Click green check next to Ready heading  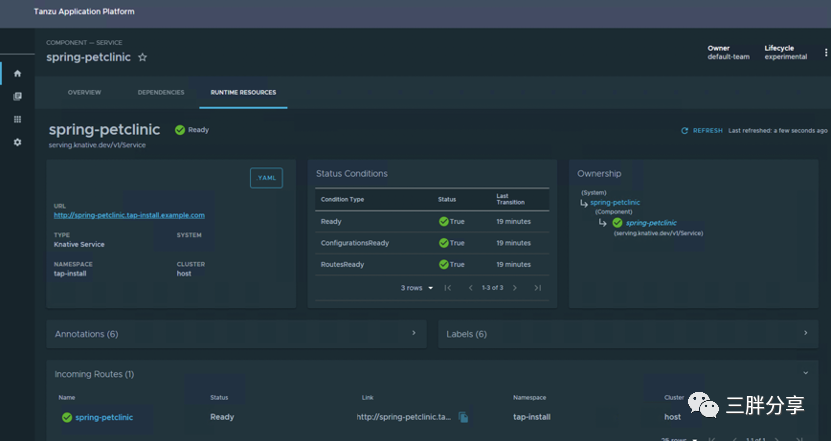coord(180,130)
